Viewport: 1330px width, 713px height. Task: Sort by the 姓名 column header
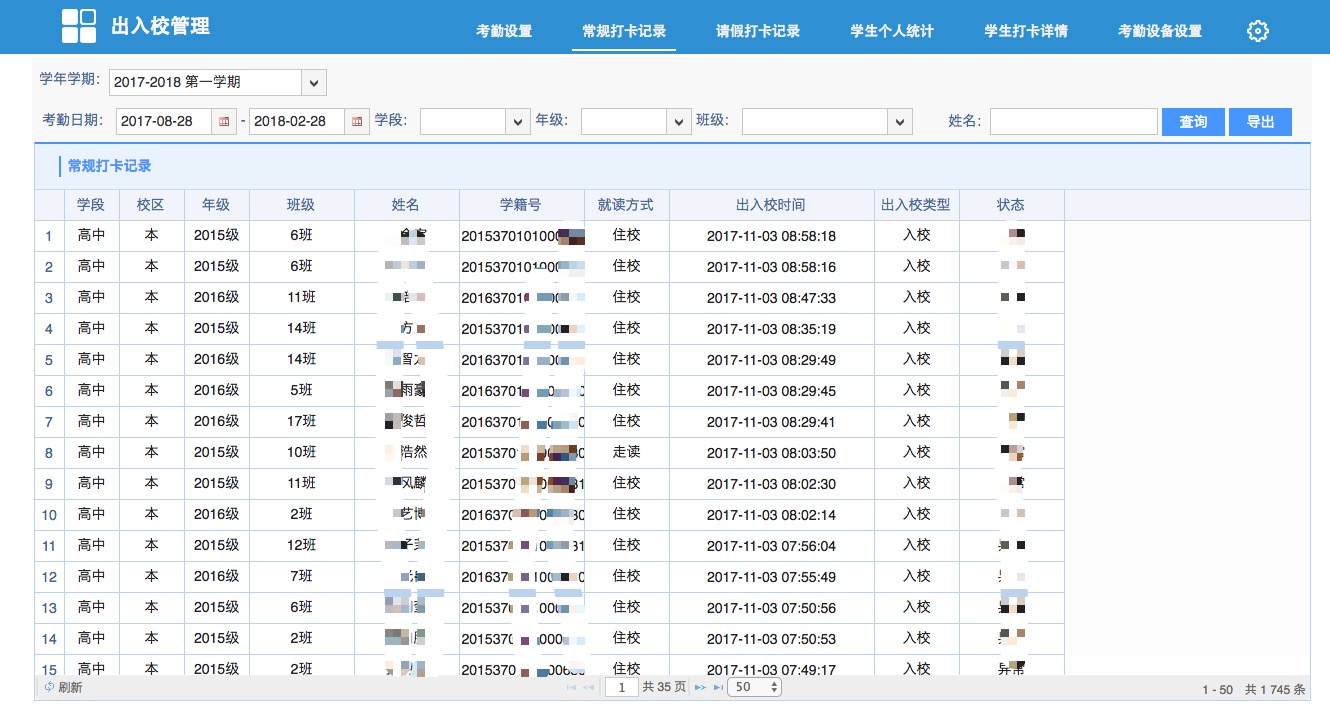point(406,205)
